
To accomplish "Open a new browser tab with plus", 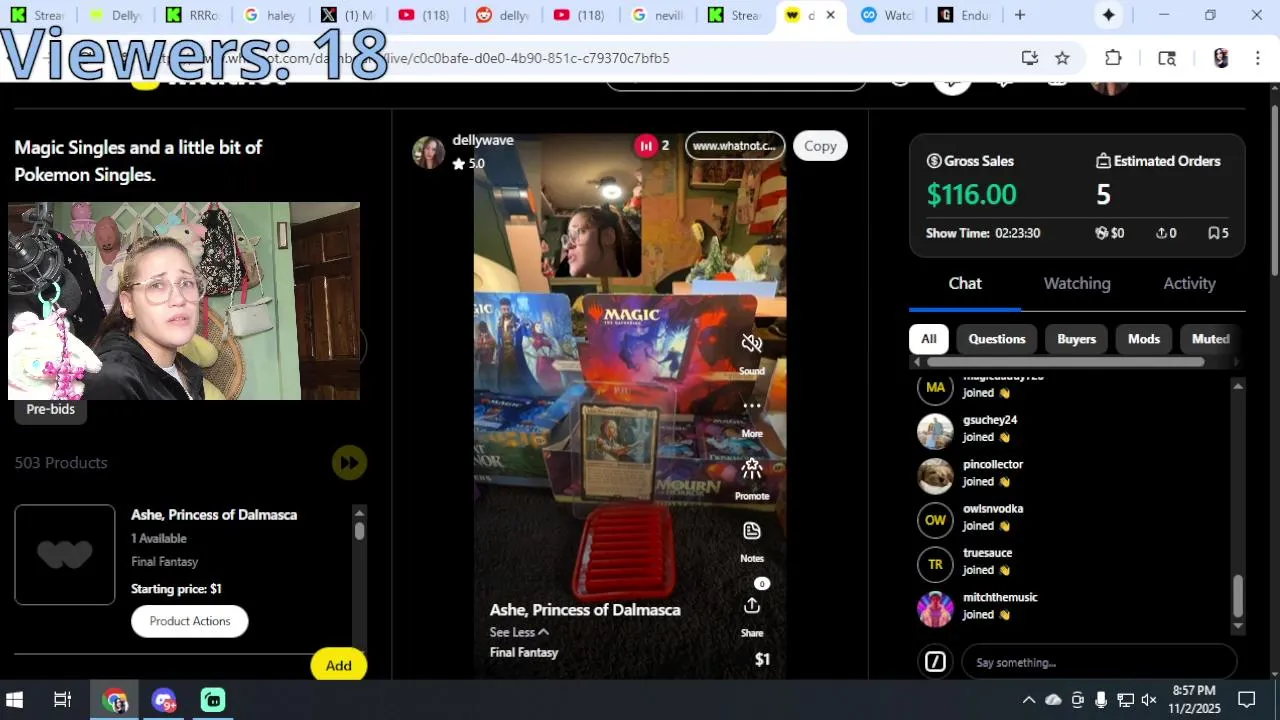I will pyautogui.click(x=1019, y=15).
